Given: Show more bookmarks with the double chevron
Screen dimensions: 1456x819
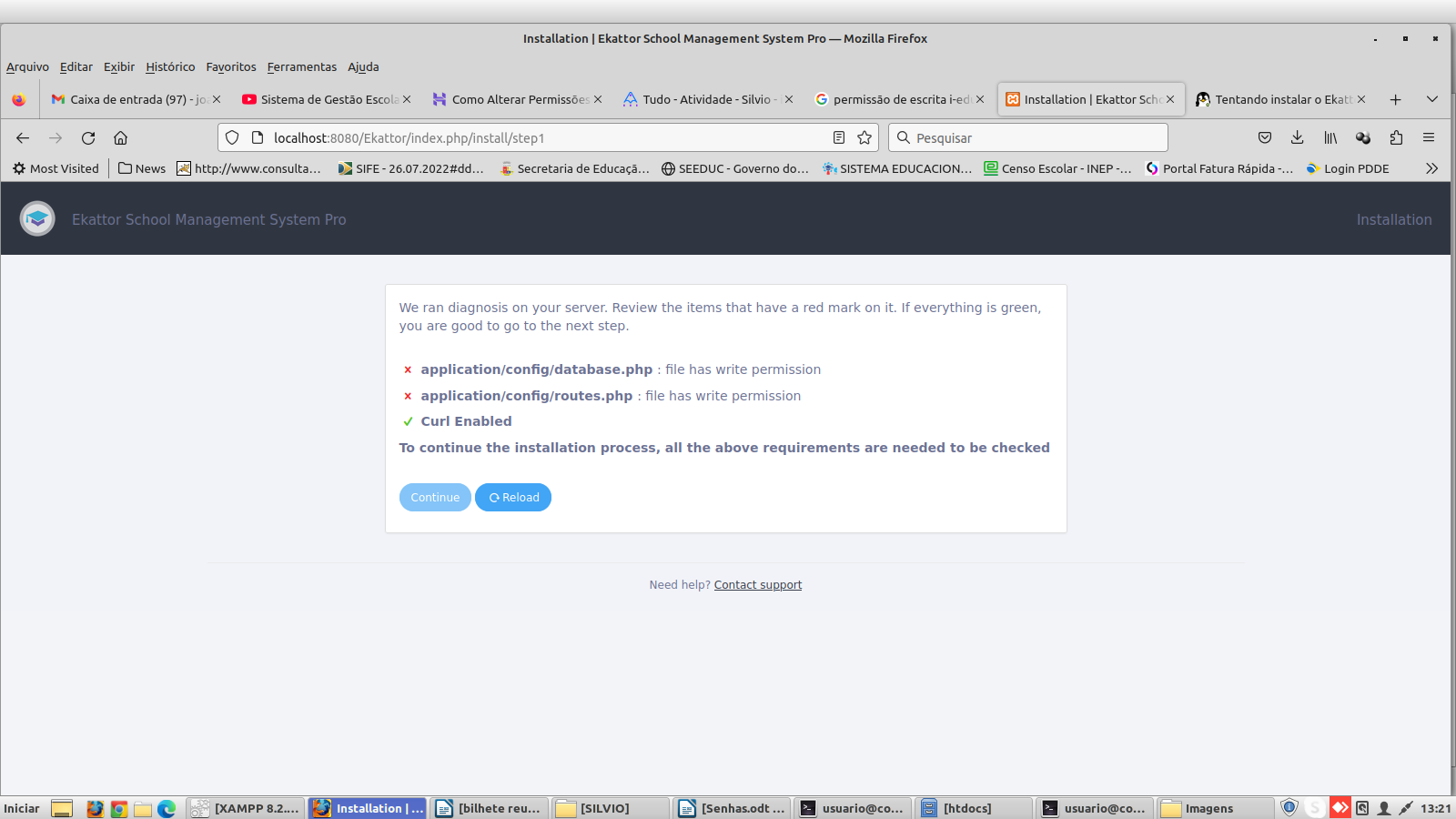Looking at the screenshot, I should [x=1431, y=168].
